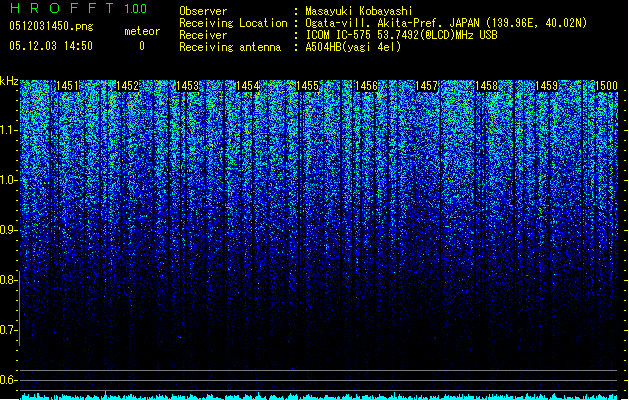Viewport: 629px width, 400px height.
Task: Click the 1453 time marker
Action: click(x=187, y=86)
